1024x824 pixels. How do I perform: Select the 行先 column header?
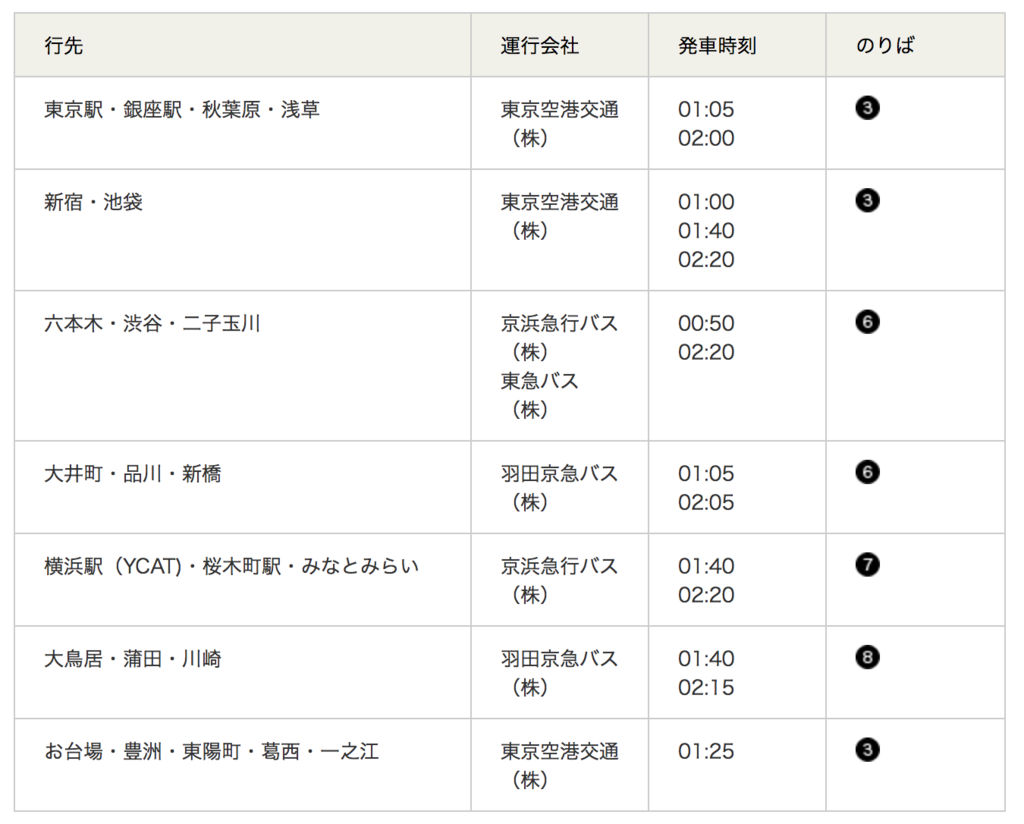(63, 46)
